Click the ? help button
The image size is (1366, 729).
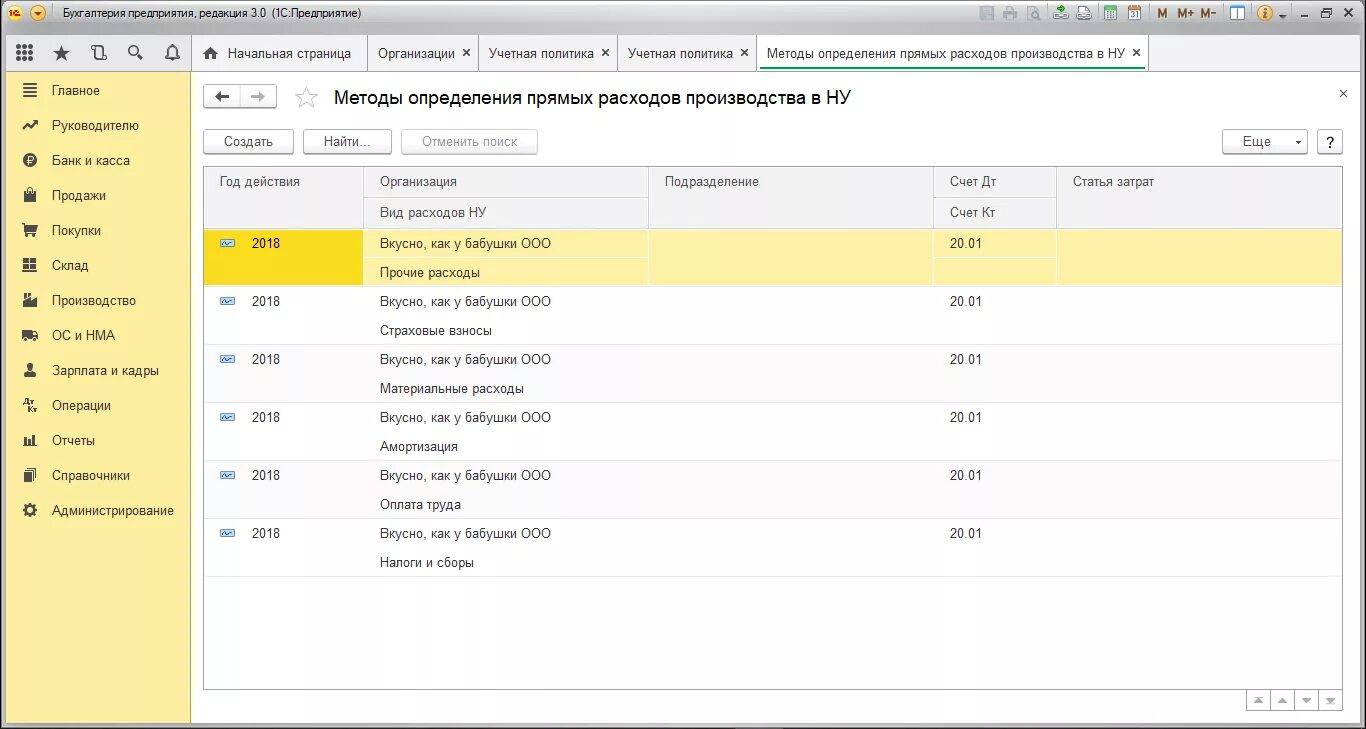pyautogui.click(x=1329, y=142)
